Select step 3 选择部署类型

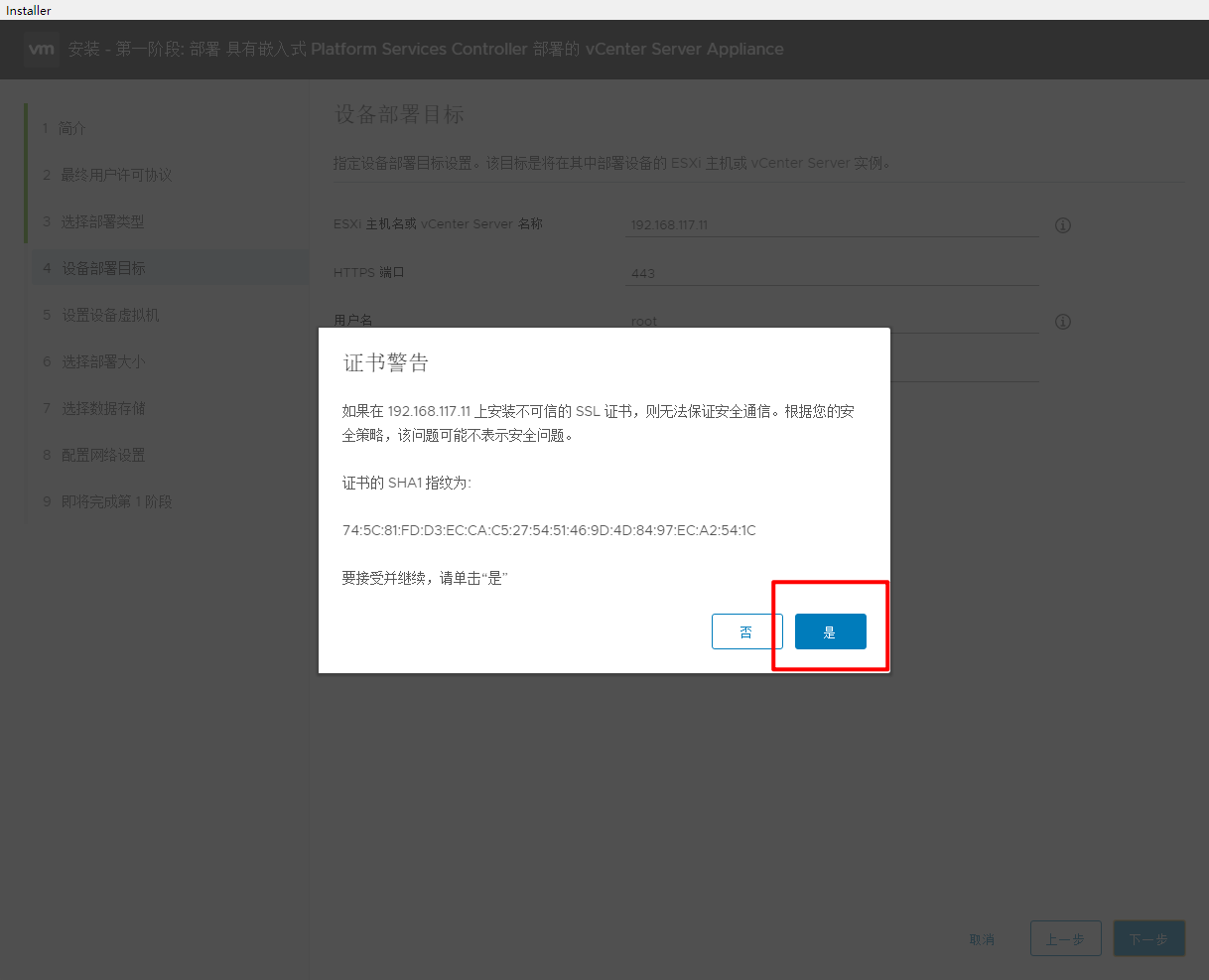pos(102,221)
